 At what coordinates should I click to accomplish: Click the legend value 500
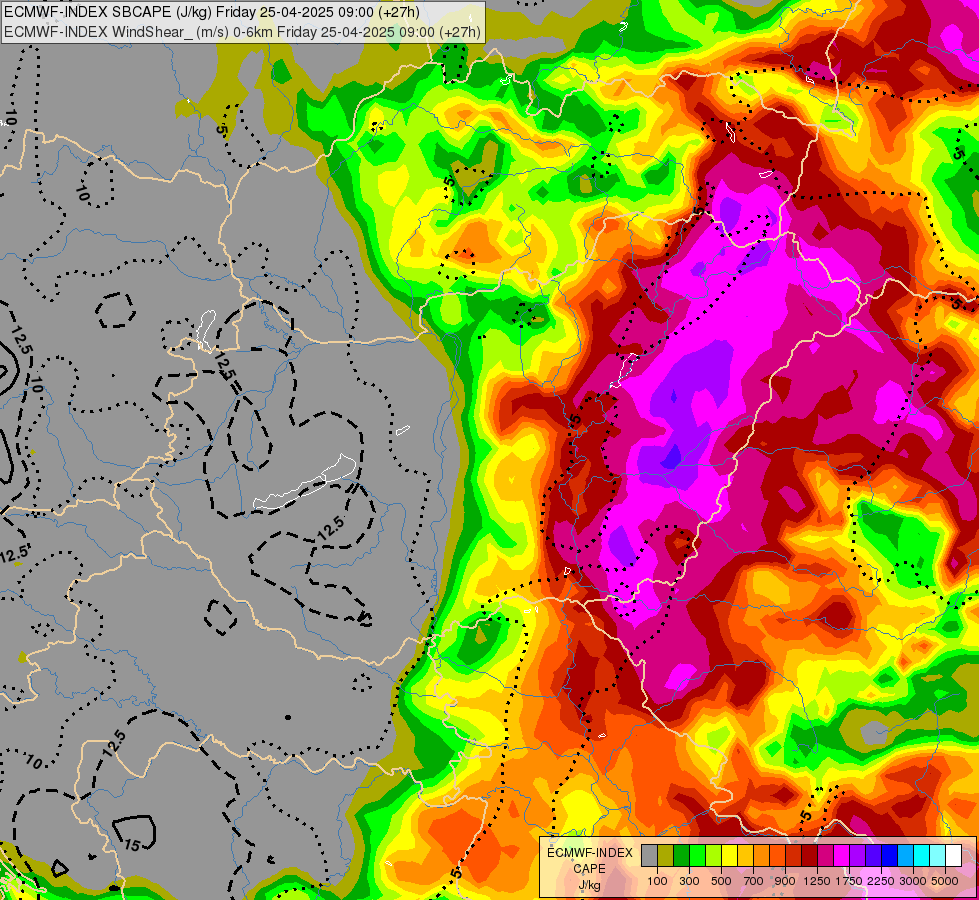(721, 881)
